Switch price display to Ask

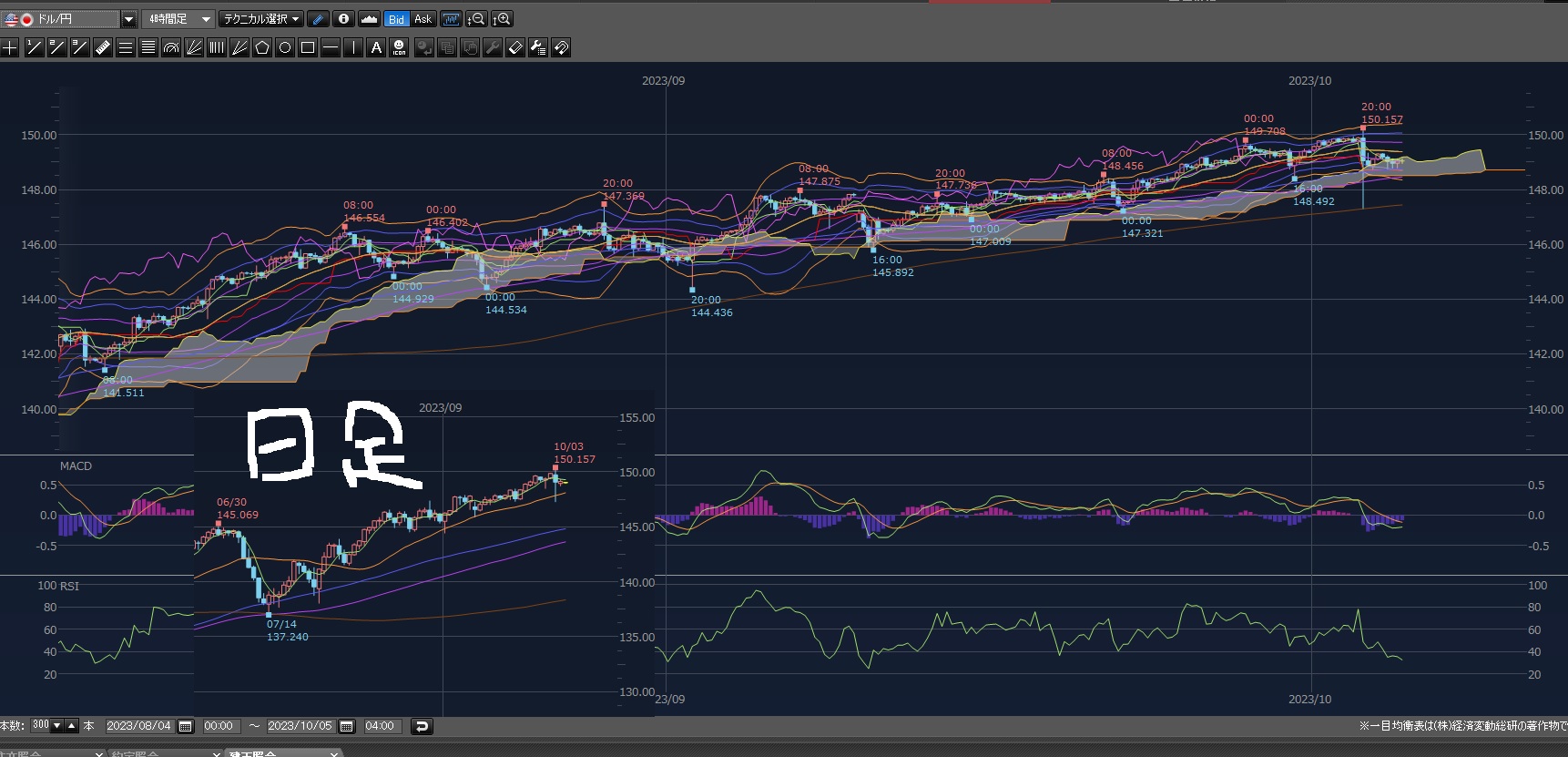tap(423, 19)
